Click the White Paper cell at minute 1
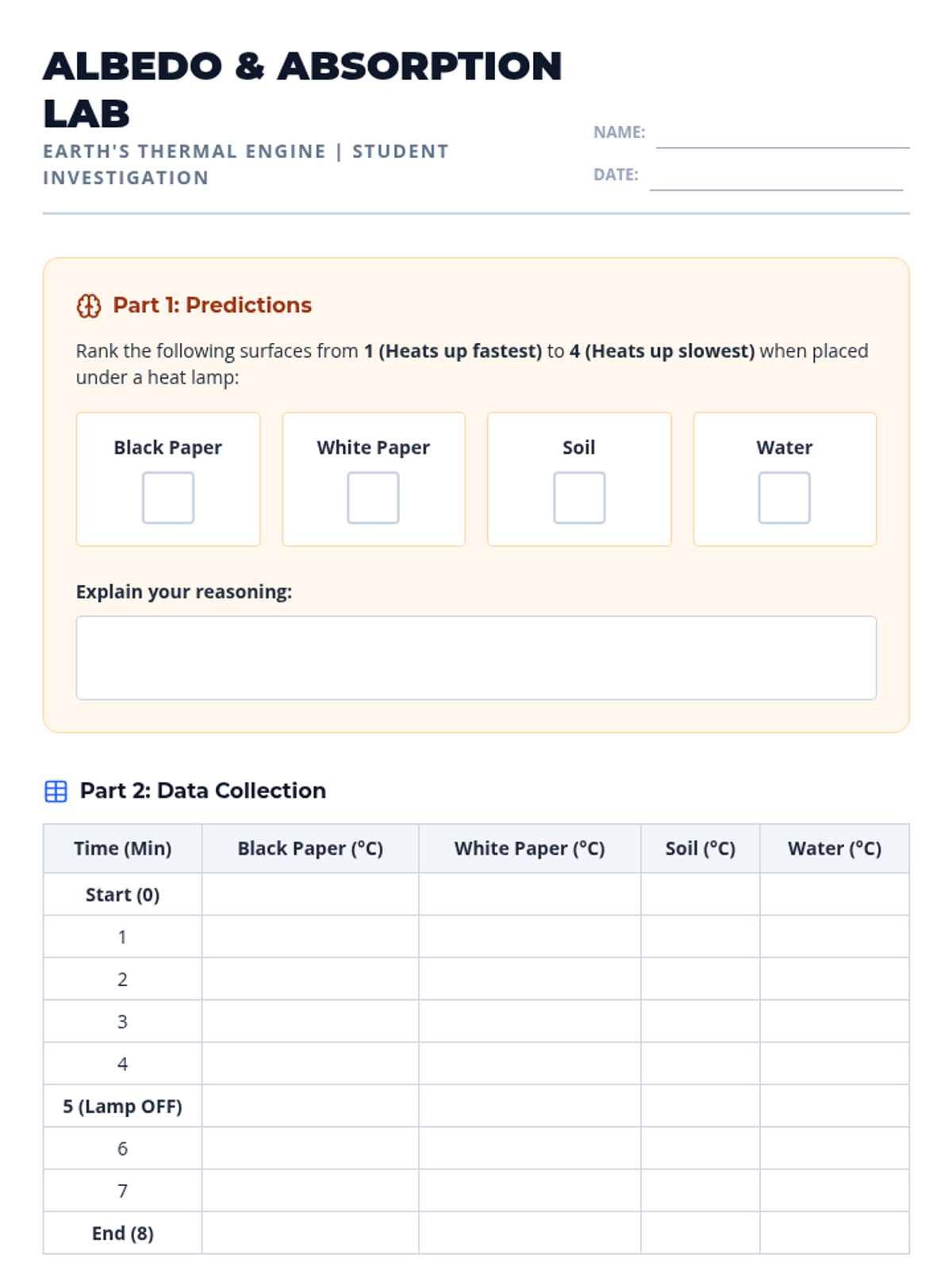952x1270 pixels. tap(529, 937)
